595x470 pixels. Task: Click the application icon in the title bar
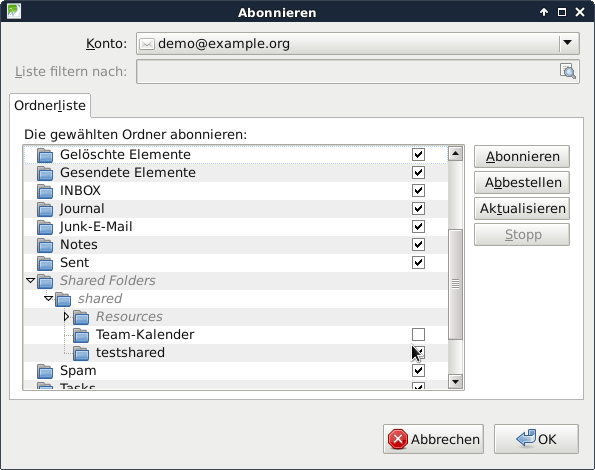tap(14, 11)
